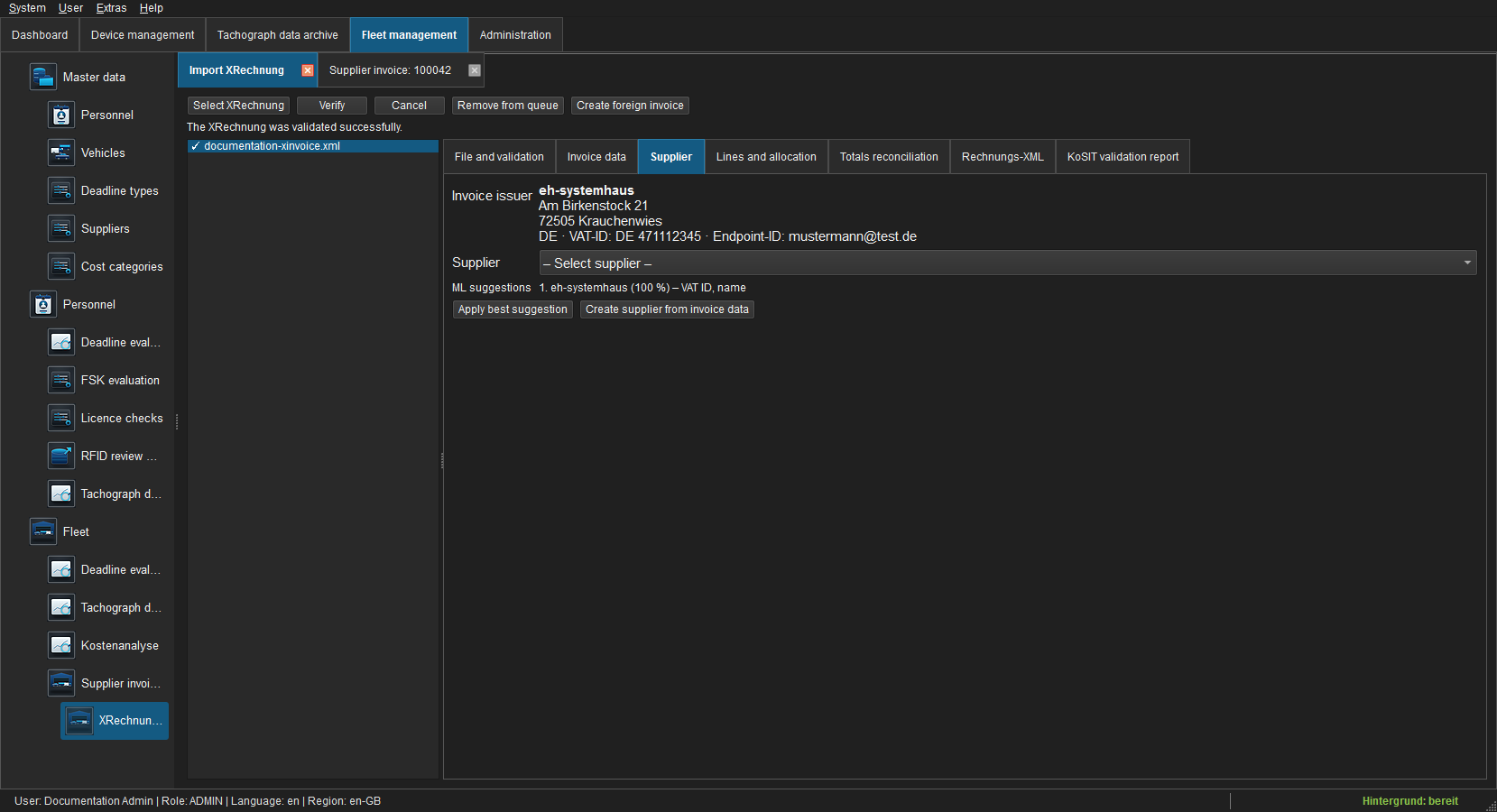Viewport: 1497px width, 812px height.
Task: Select the FSK evaluation icon
Action: coord(60,380)
